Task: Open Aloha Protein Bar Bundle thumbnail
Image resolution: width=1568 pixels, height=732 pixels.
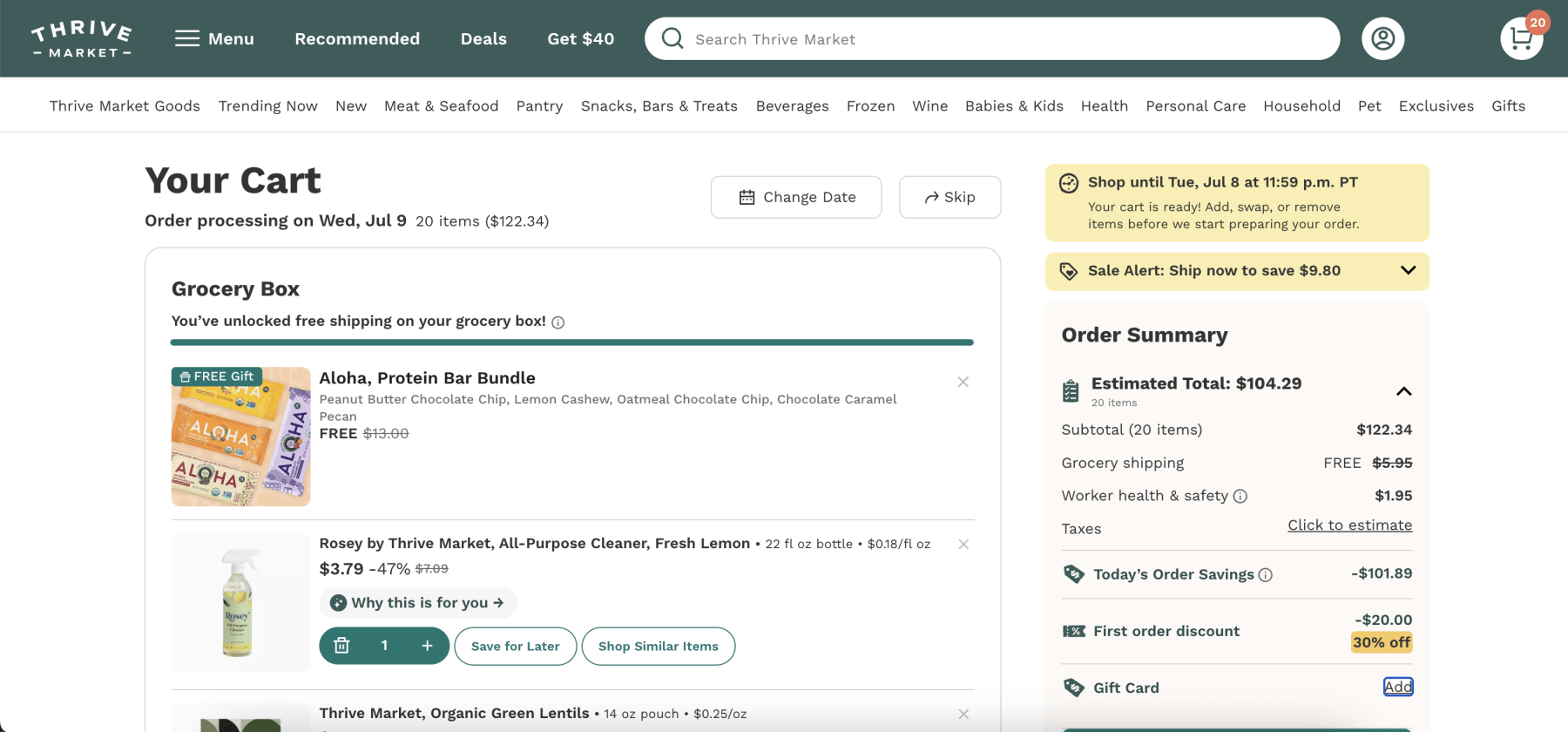Action: coord(240,437)
